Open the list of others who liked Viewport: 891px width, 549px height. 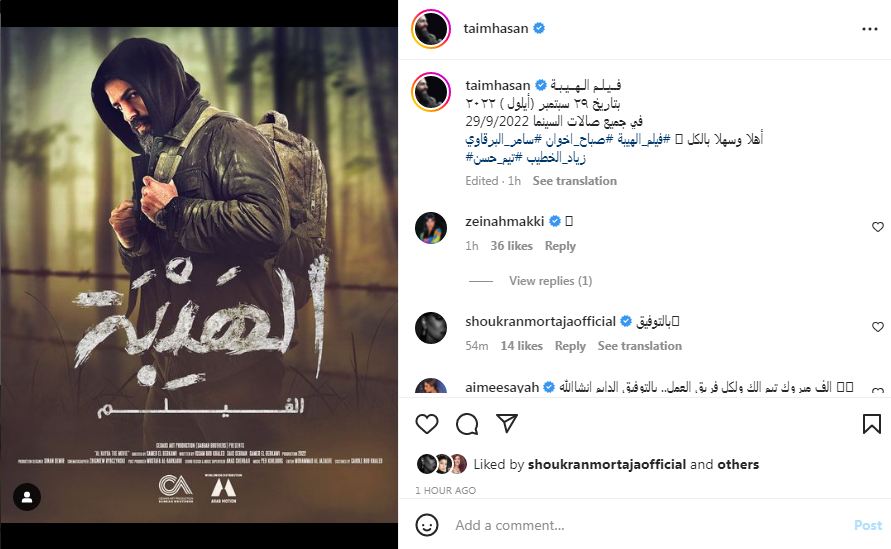pyautogui.click(x=738, y=464)
